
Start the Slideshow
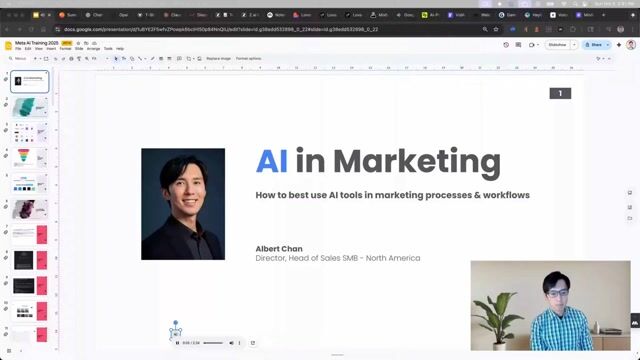point(558,45)
